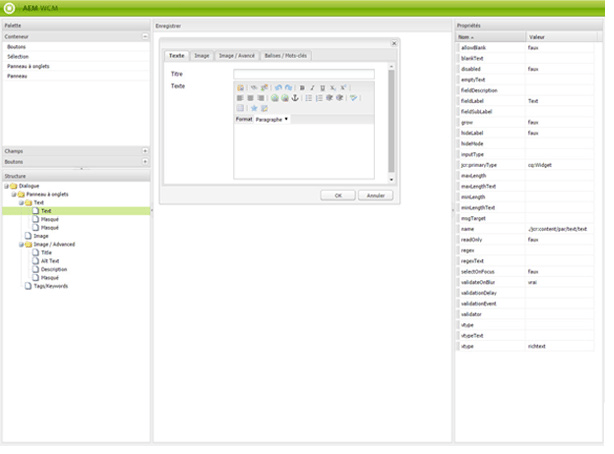Click the readOnly property row
The image size is (614, 454).
(525, 240)
